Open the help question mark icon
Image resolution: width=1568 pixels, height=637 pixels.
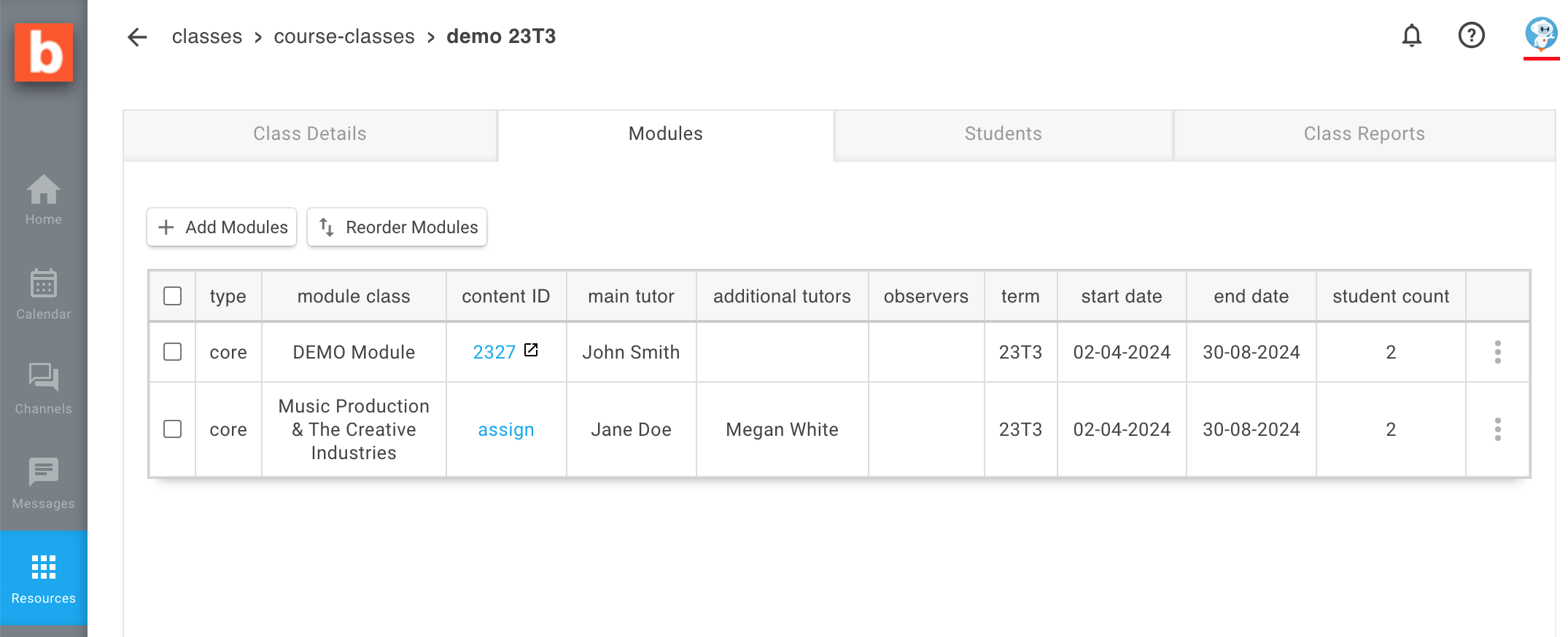[x=1471, y=35]
